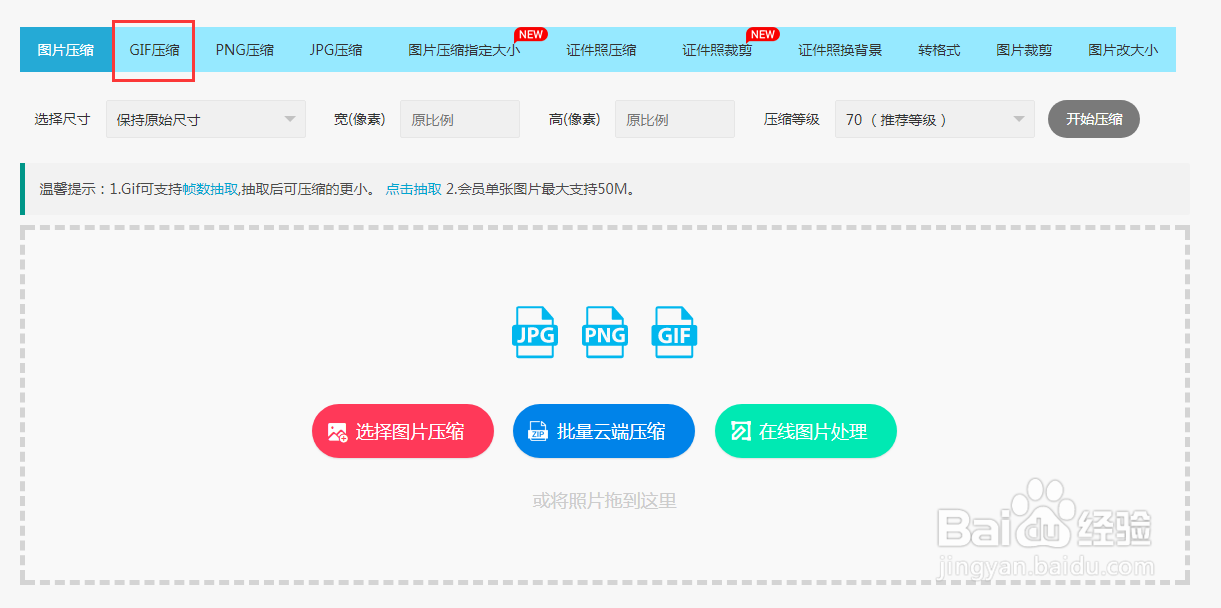The height and width of the screenshot is (608, 1221).
Task: Click the 宽(像素) width input field
Action: click(459, 118)
